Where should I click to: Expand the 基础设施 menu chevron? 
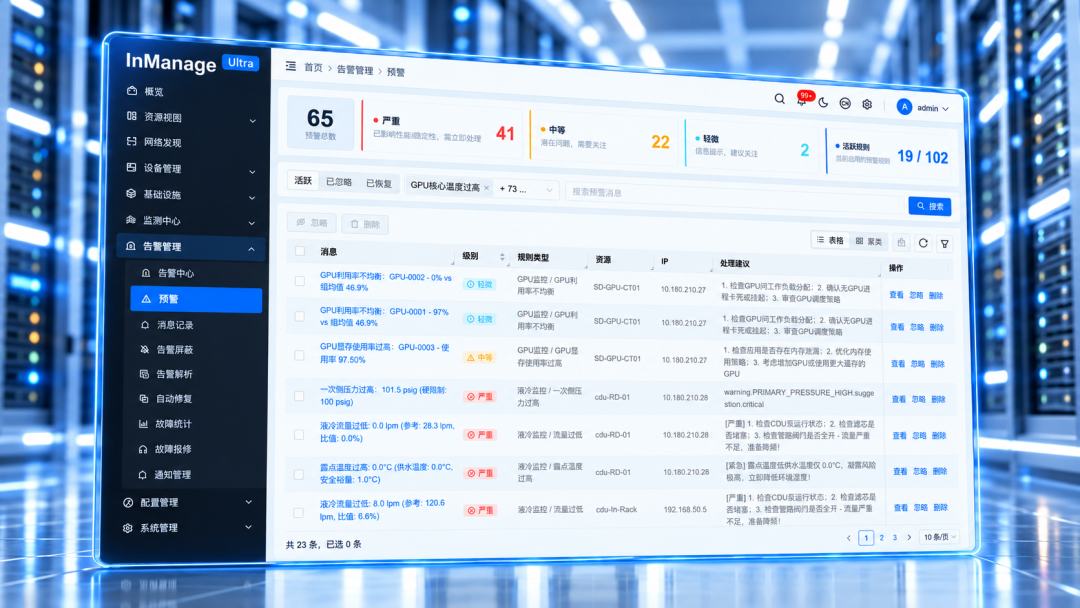[x=252, y=198]
